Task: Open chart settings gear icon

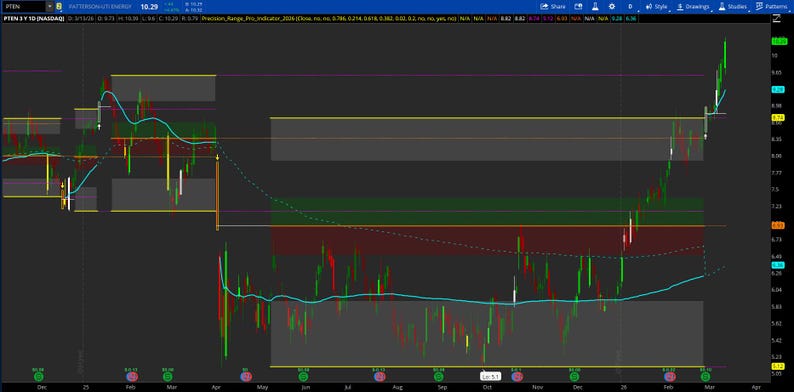Action: pyautogui.click(x=612, y=7)
